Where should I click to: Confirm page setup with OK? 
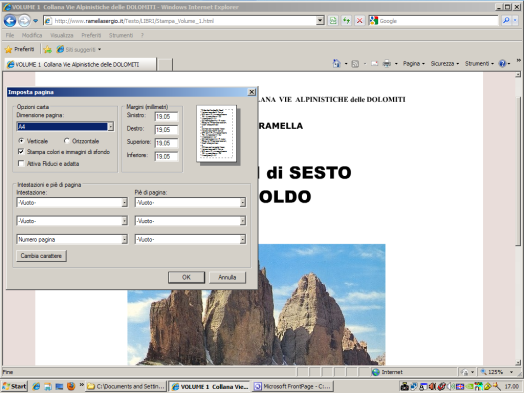tap(186, 277)
